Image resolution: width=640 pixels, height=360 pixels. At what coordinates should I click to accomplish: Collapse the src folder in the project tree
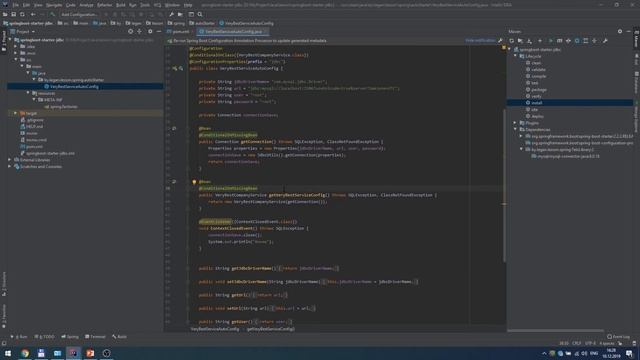point(16,60)
